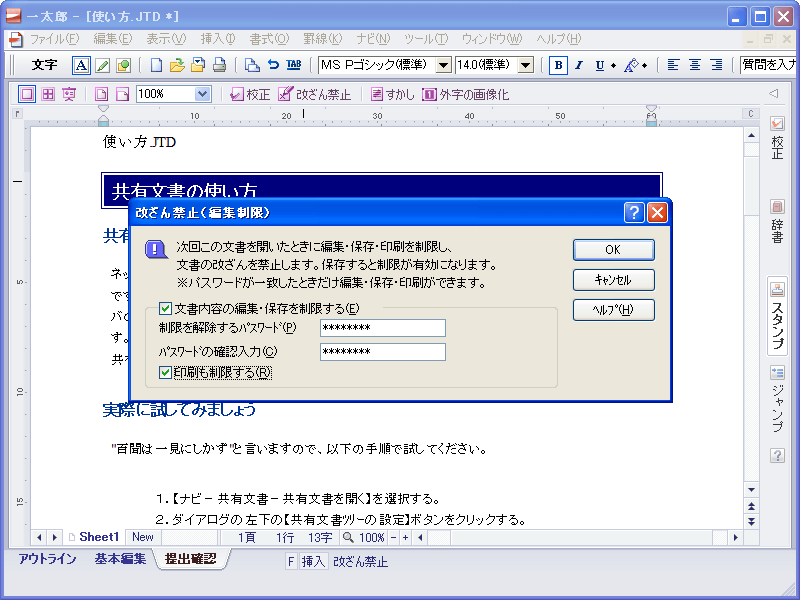Toggle Underline formatting button
This screenshot has width=800, height=600.
(x=599, y=65)
